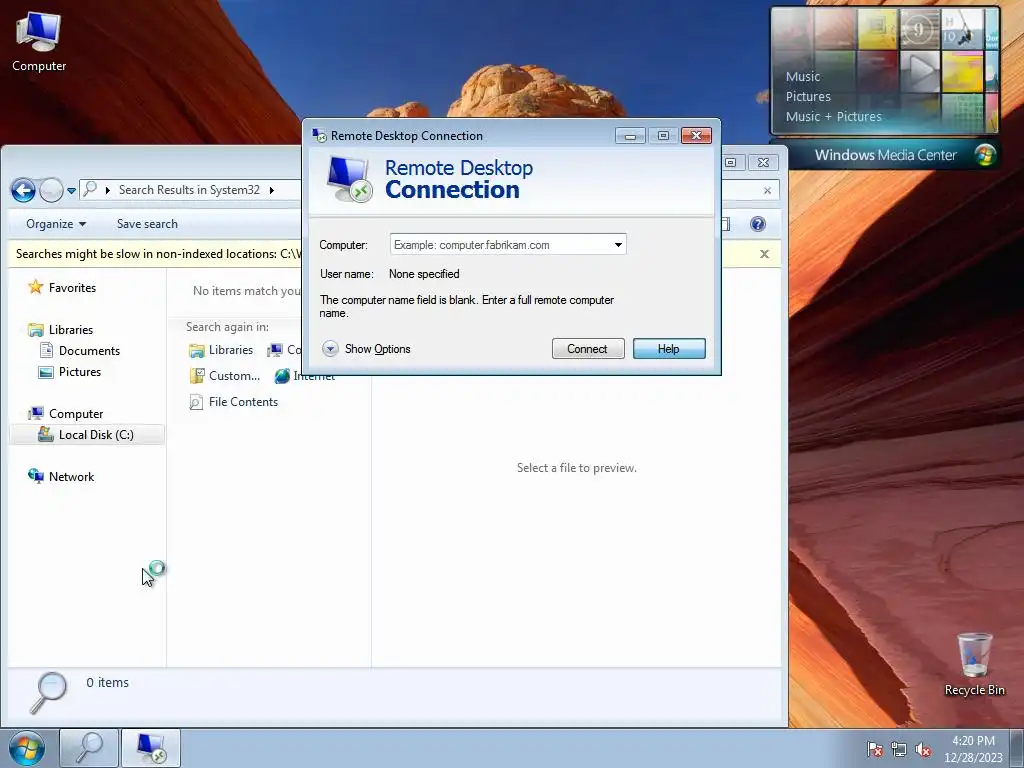The image size is (1024, 768).
Task: Click the Show desktop strip on taskbar
Action: (x=1017, y=748)
